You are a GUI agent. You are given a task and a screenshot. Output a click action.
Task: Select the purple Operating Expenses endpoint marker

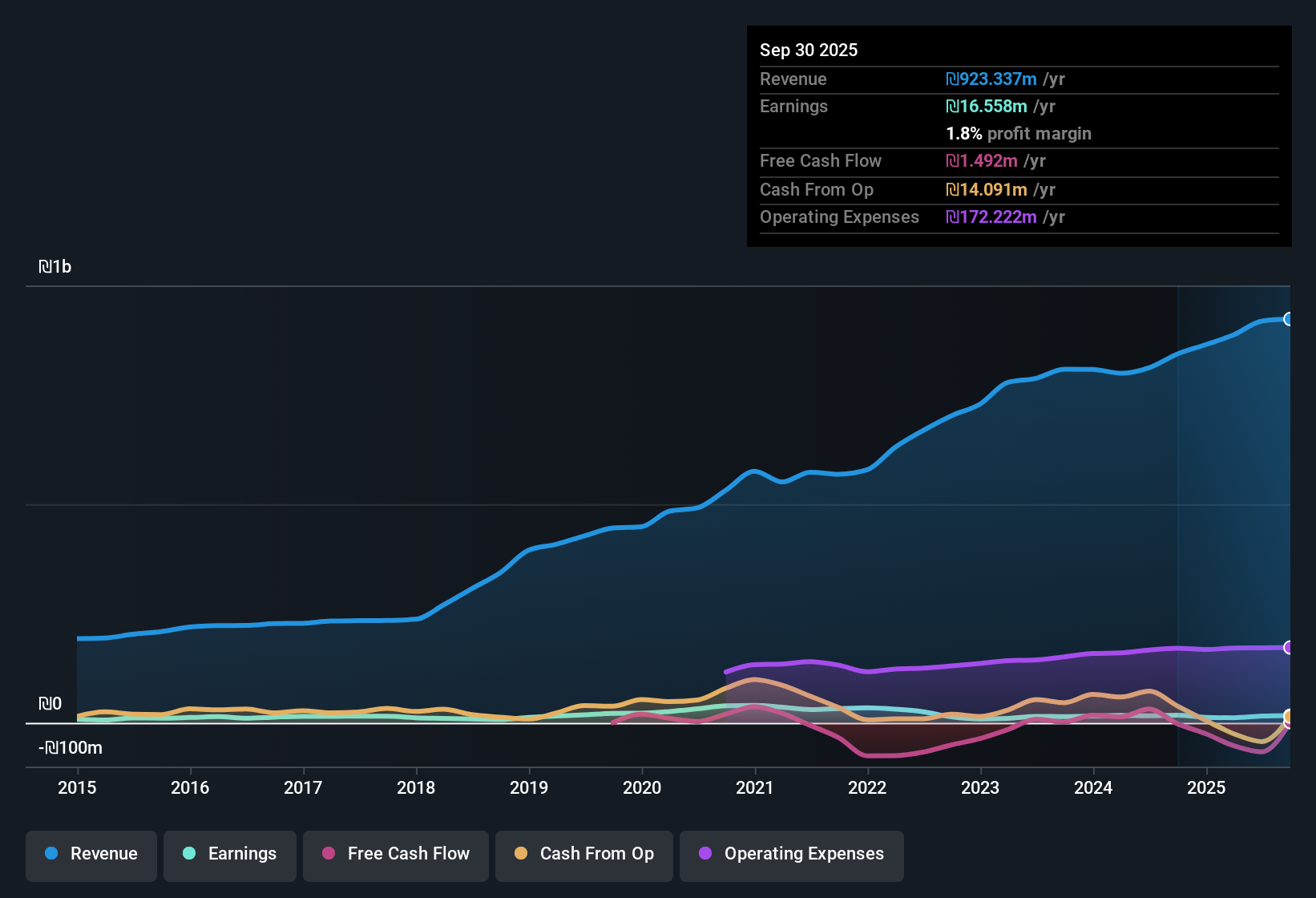coord(1289,648)
